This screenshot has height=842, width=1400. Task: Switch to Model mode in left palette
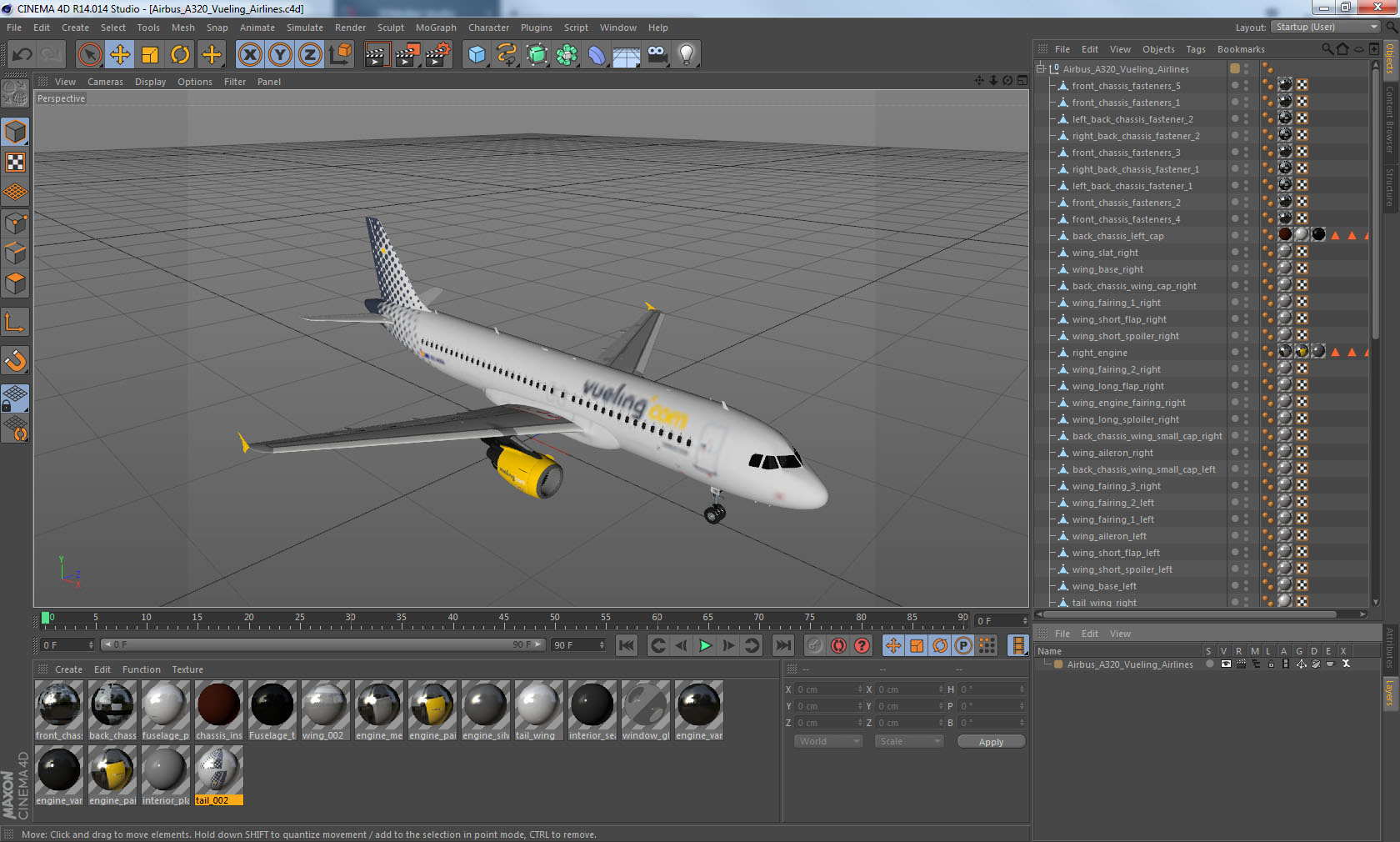pos(15,132)
